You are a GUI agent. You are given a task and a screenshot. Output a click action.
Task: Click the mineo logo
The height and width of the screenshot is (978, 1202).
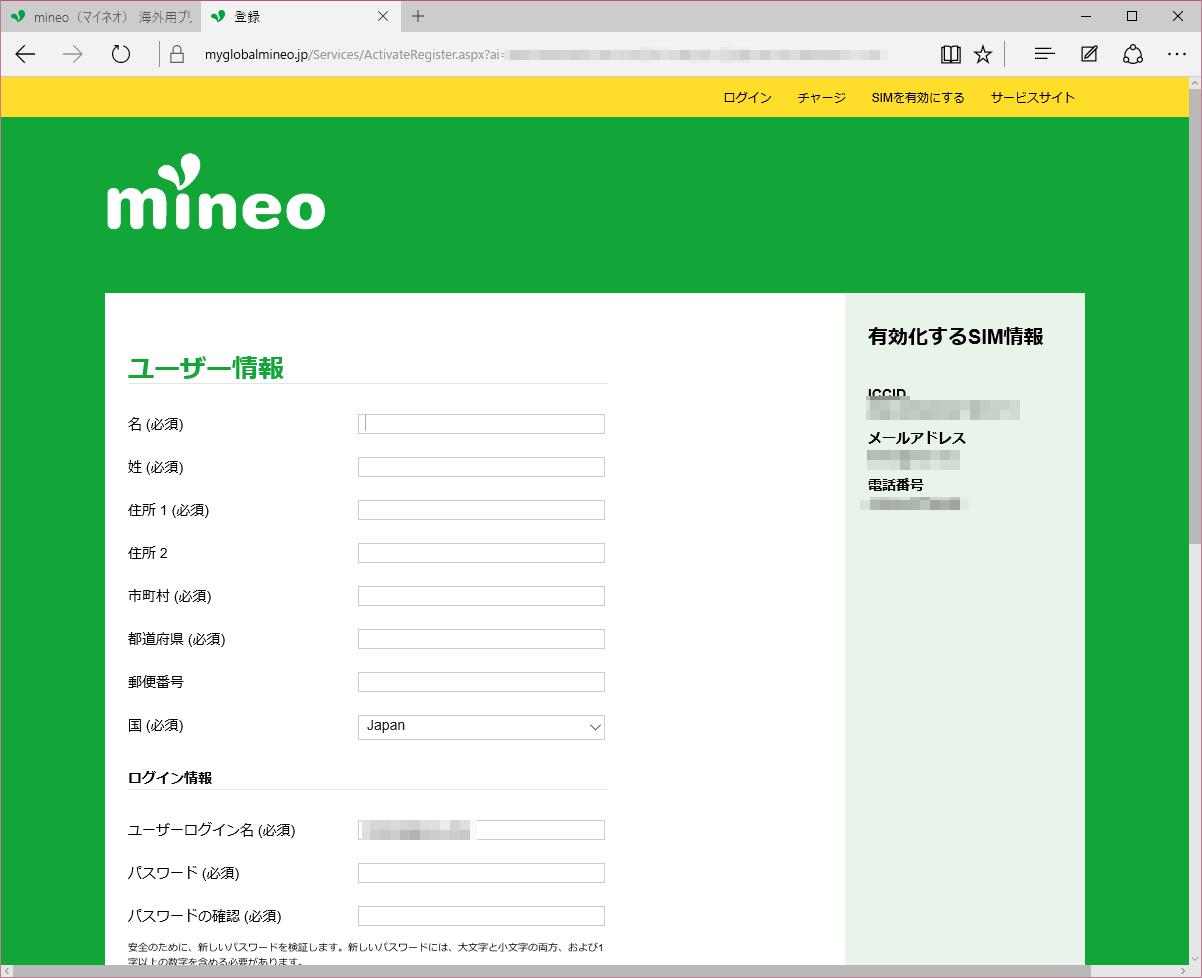tap(216, 192)
